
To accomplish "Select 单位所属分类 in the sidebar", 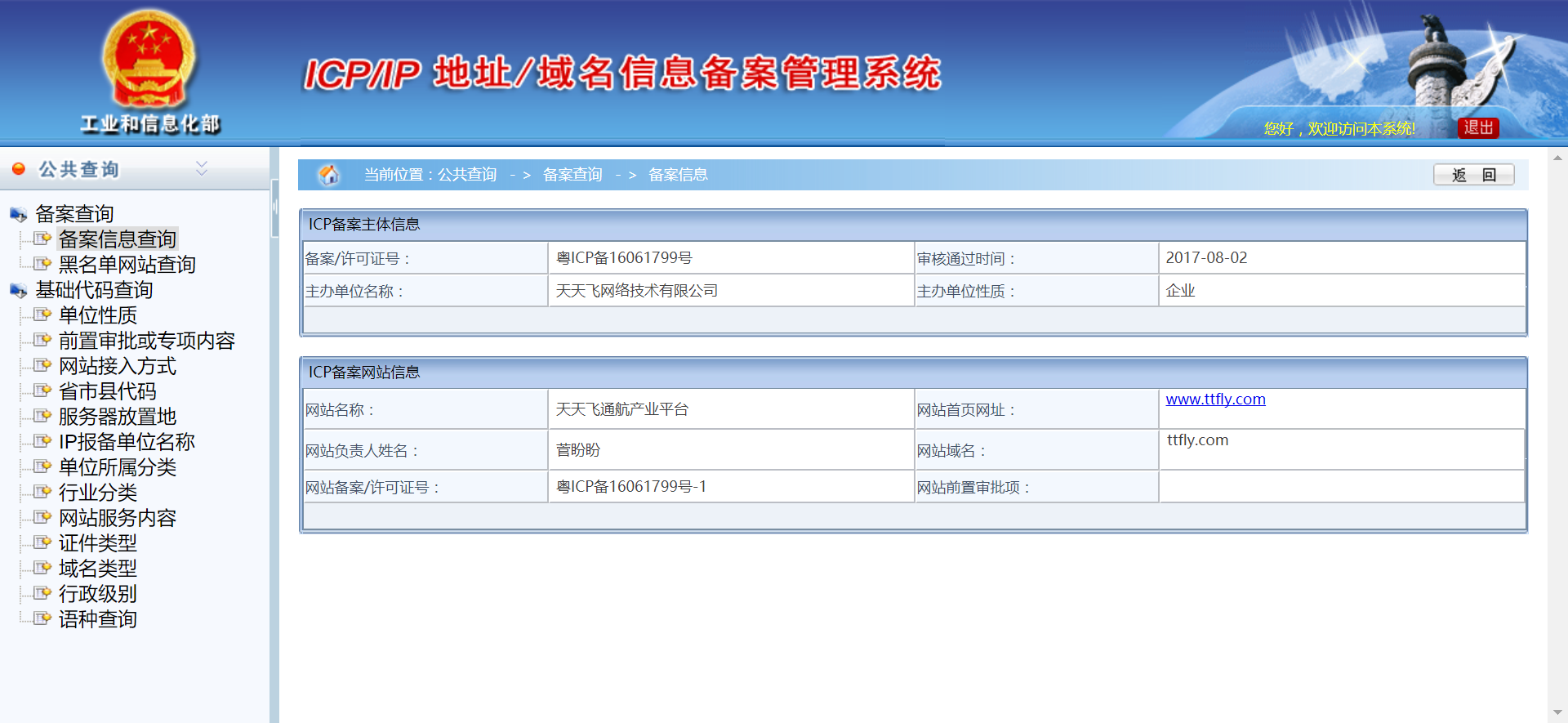I will pos(118,466).
